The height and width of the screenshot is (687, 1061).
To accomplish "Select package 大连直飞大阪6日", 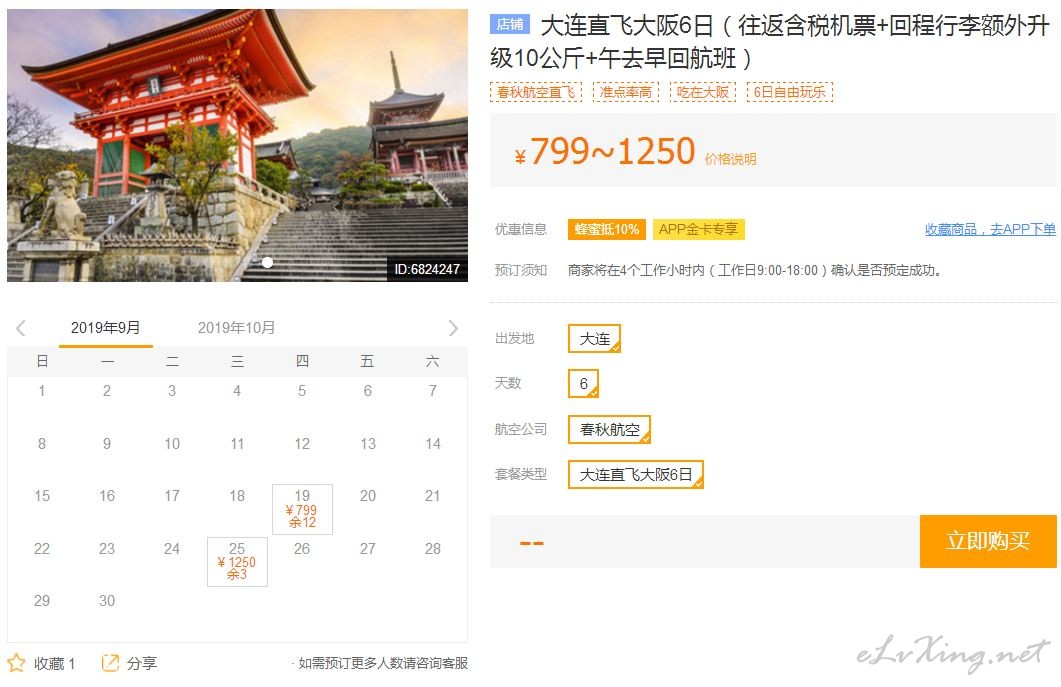I will click(x=635, y=474).
